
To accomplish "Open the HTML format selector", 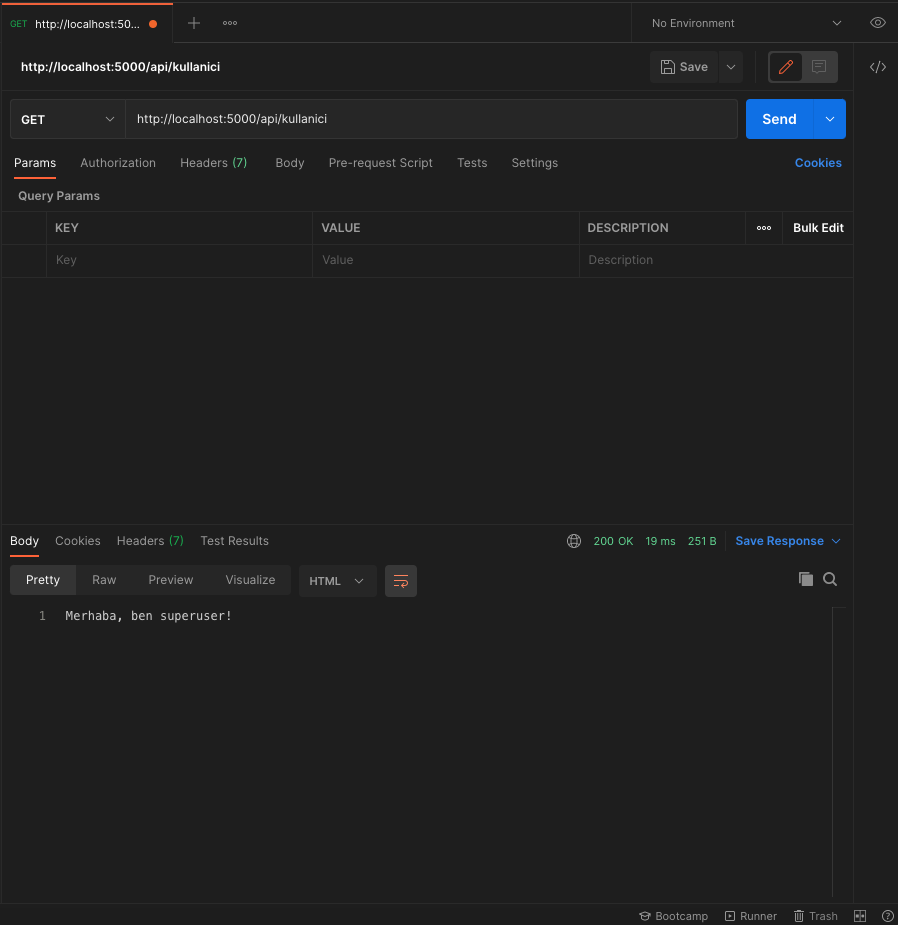I will (x=337, y=581).
